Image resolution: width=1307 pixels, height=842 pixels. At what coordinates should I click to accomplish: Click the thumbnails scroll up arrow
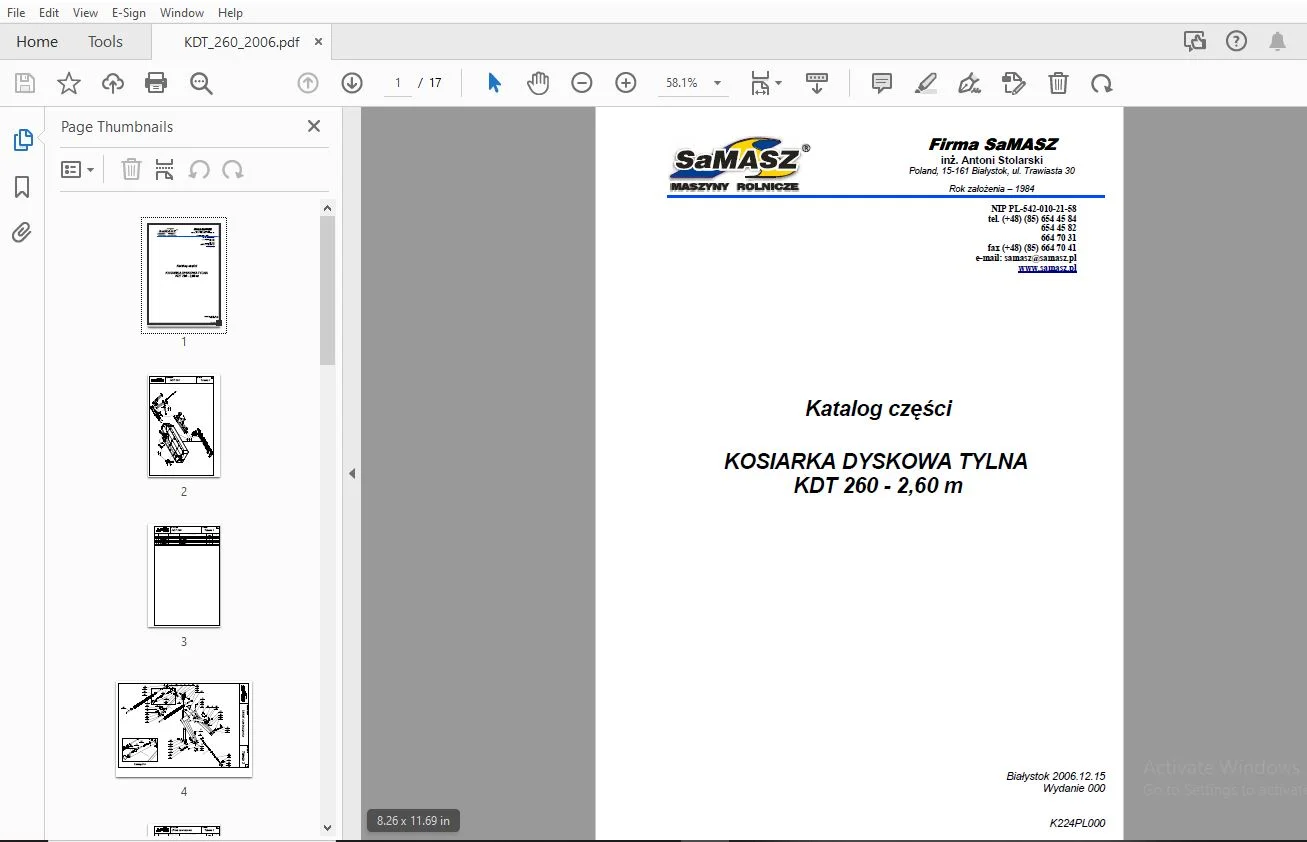[x=327, y=208]
